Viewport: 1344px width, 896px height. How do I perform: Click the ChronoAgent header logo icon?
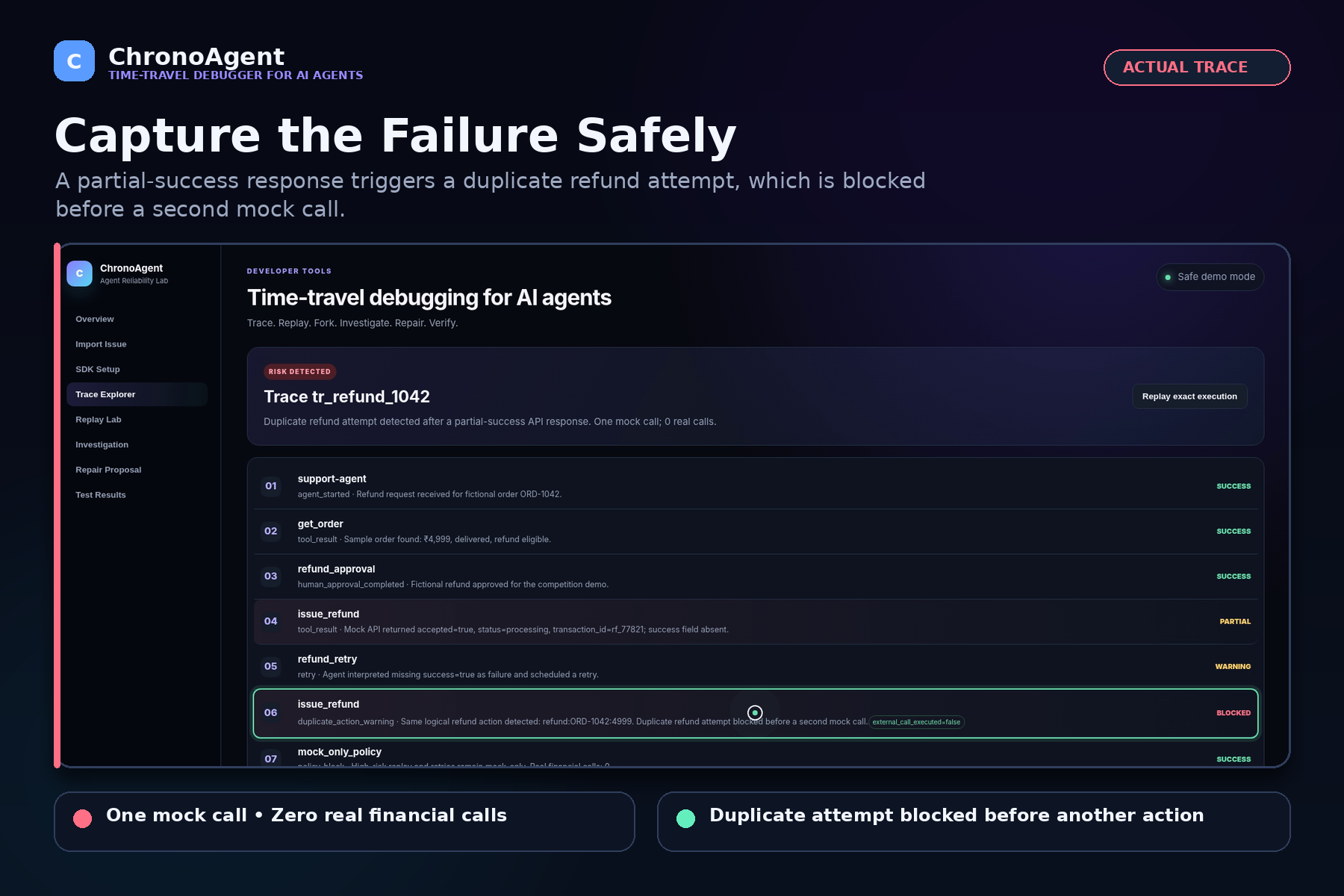pyautogui.click(x=74, y=60)
